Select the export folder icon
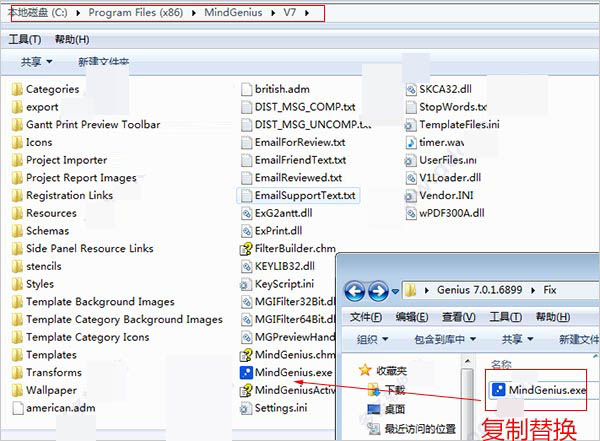This screenshot has width=600, height=441. pos(17,107)
